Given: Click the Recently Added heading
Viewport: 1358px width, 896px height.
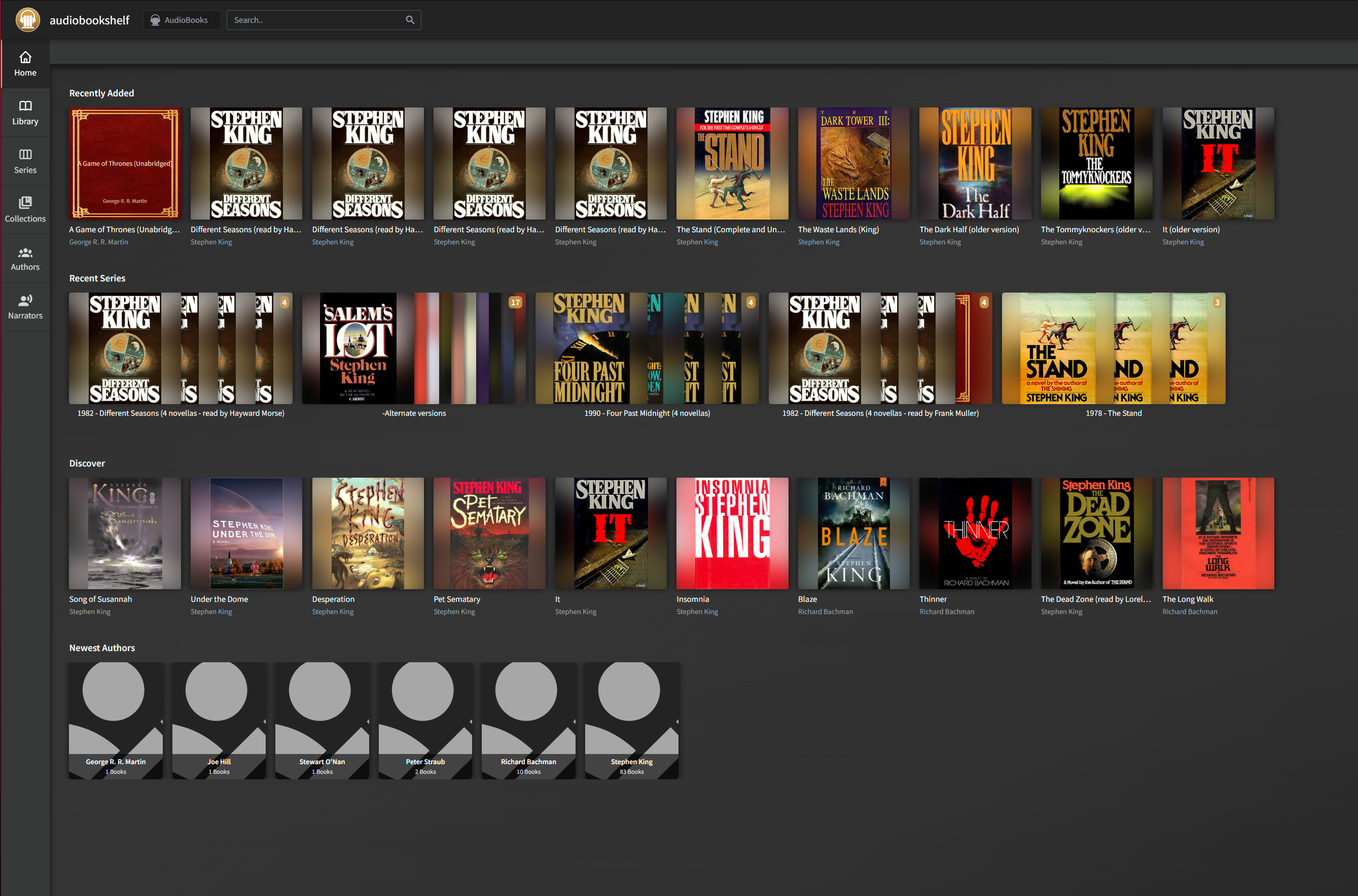Looking at the screenshot, I should tap(102, 93).
